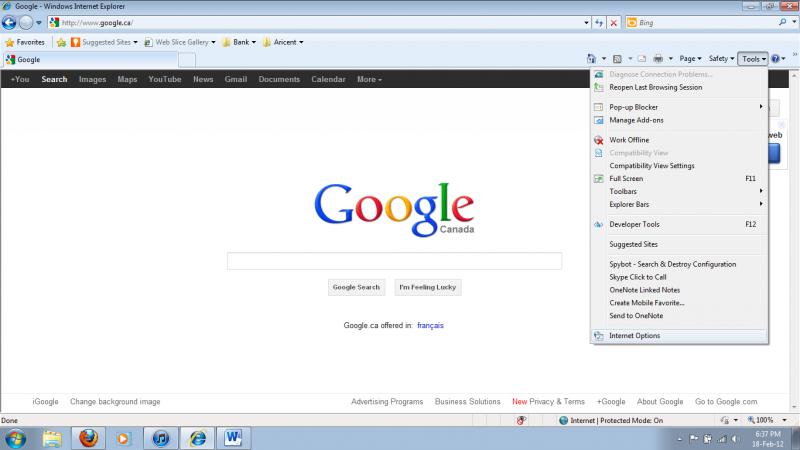This screenshot has width=800, height=450.
Task: Click the Home icon in command bar
Action: (591, 59)
